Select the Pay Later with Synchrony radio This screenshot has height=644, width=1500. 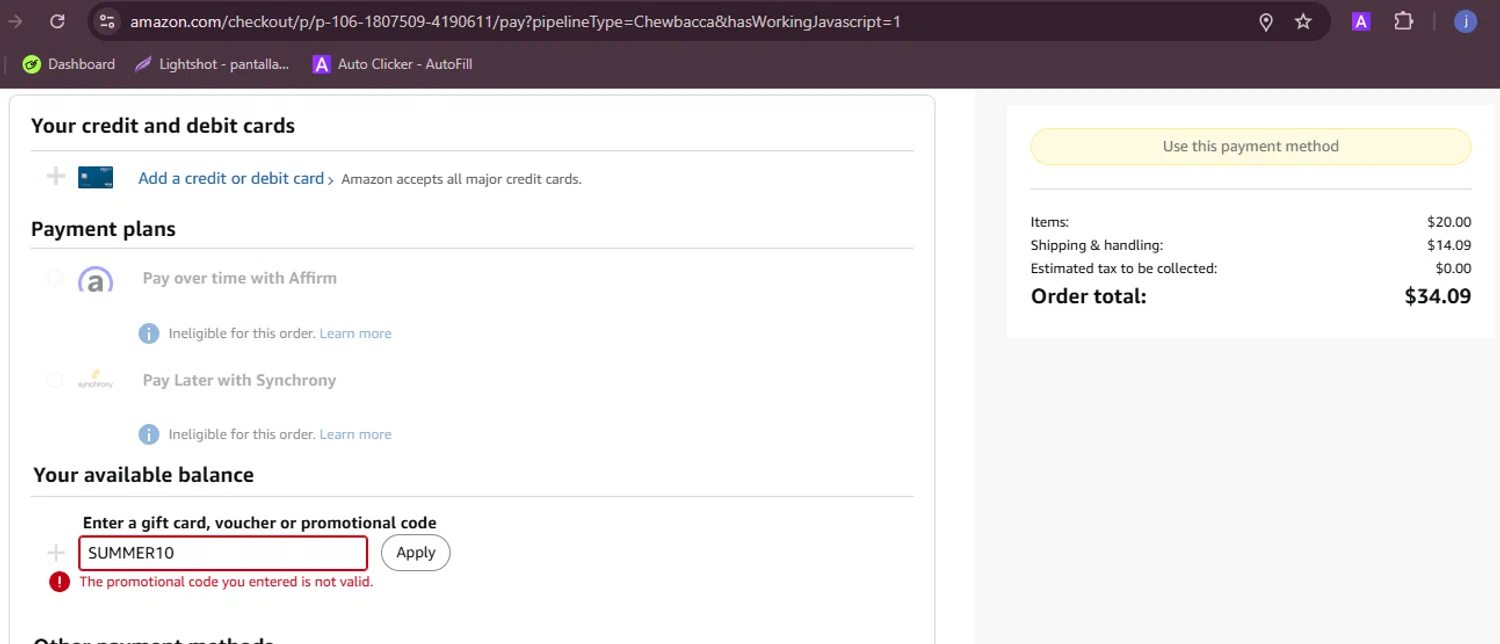tap(55, 380)
